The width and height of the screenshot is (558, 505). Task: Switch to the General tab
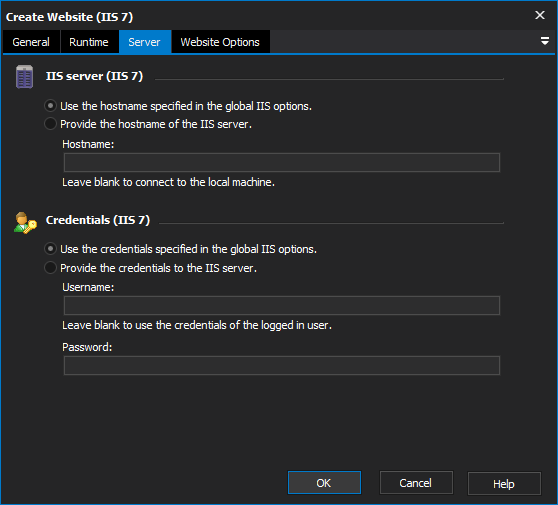(x=31, y=42)
